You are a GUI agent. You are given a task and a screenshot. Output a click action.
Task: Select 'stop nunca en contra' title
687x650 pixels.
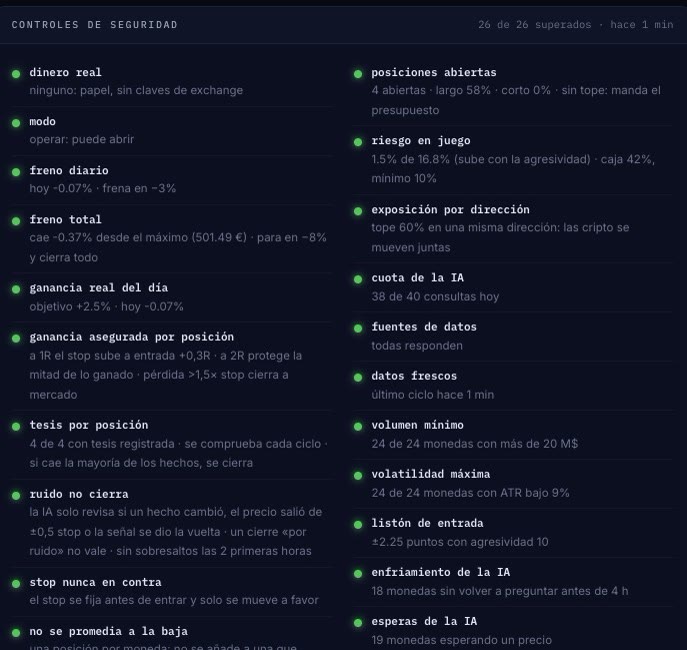point(96,582)
